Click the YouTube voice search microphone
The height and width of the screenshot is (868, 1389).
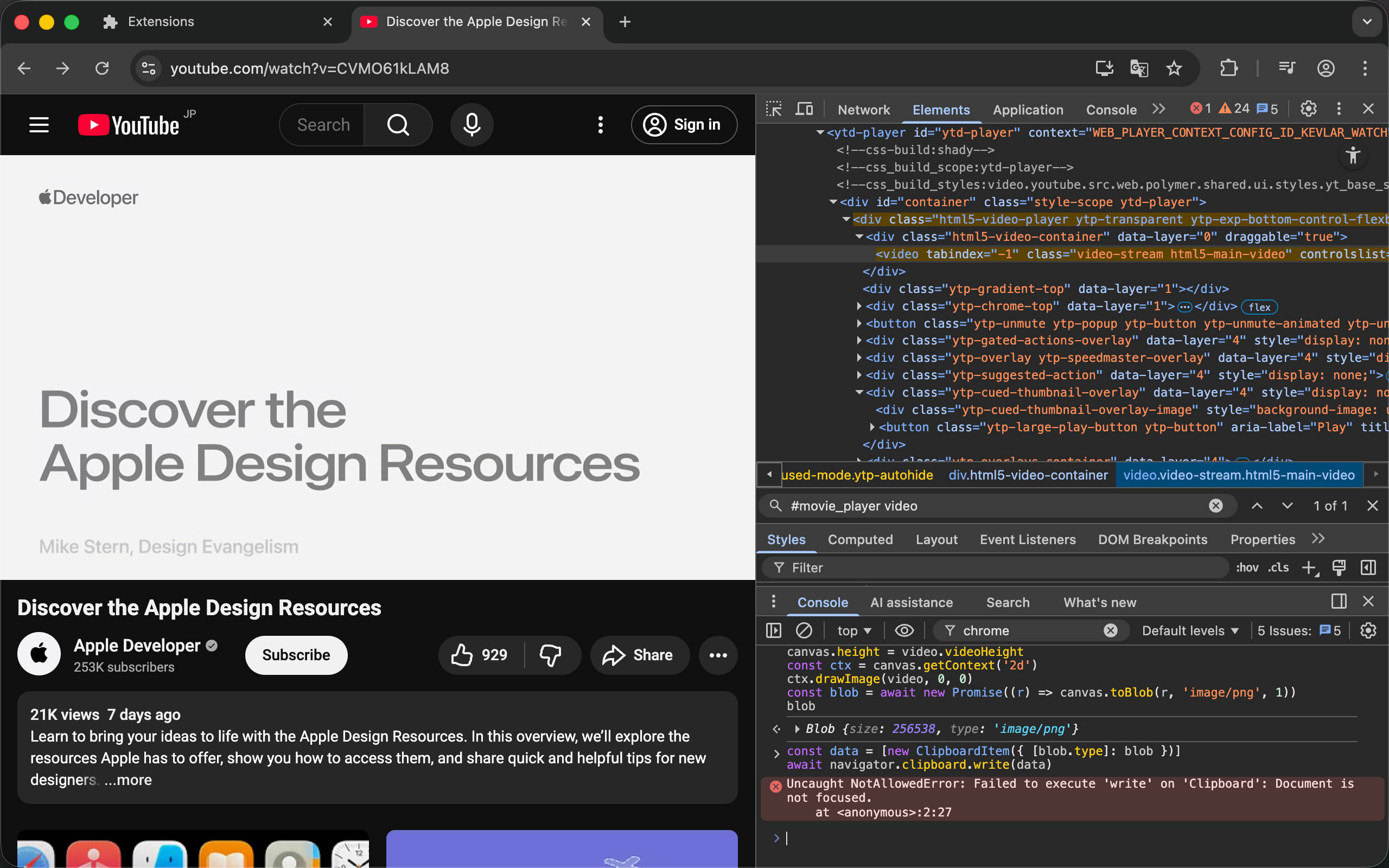[472, 125]
